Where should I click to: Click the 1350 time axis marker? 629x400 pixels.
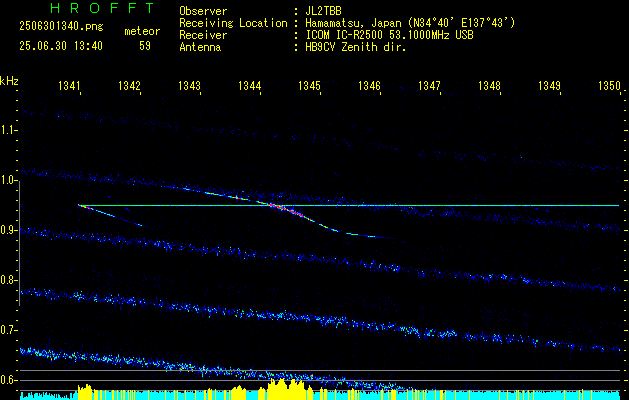coord(609,85)
